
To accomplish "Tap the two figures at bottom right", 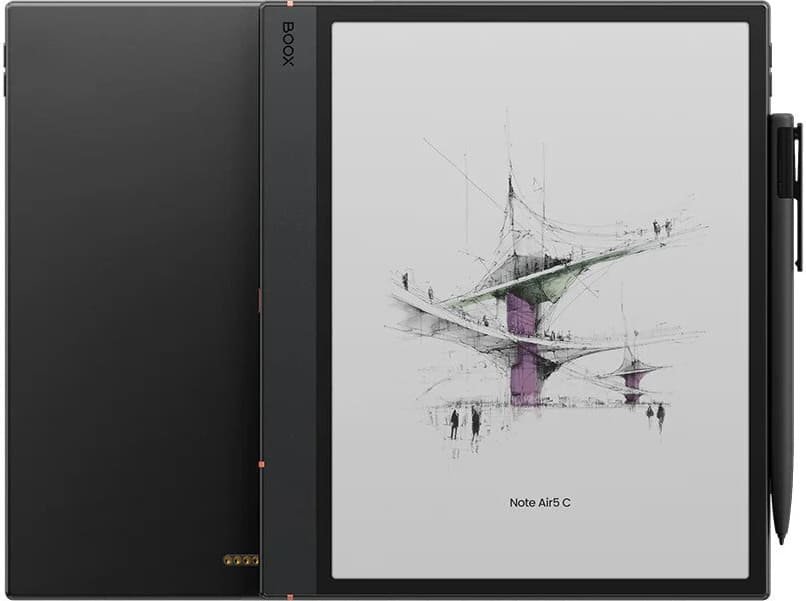I will tap(655, 414).
